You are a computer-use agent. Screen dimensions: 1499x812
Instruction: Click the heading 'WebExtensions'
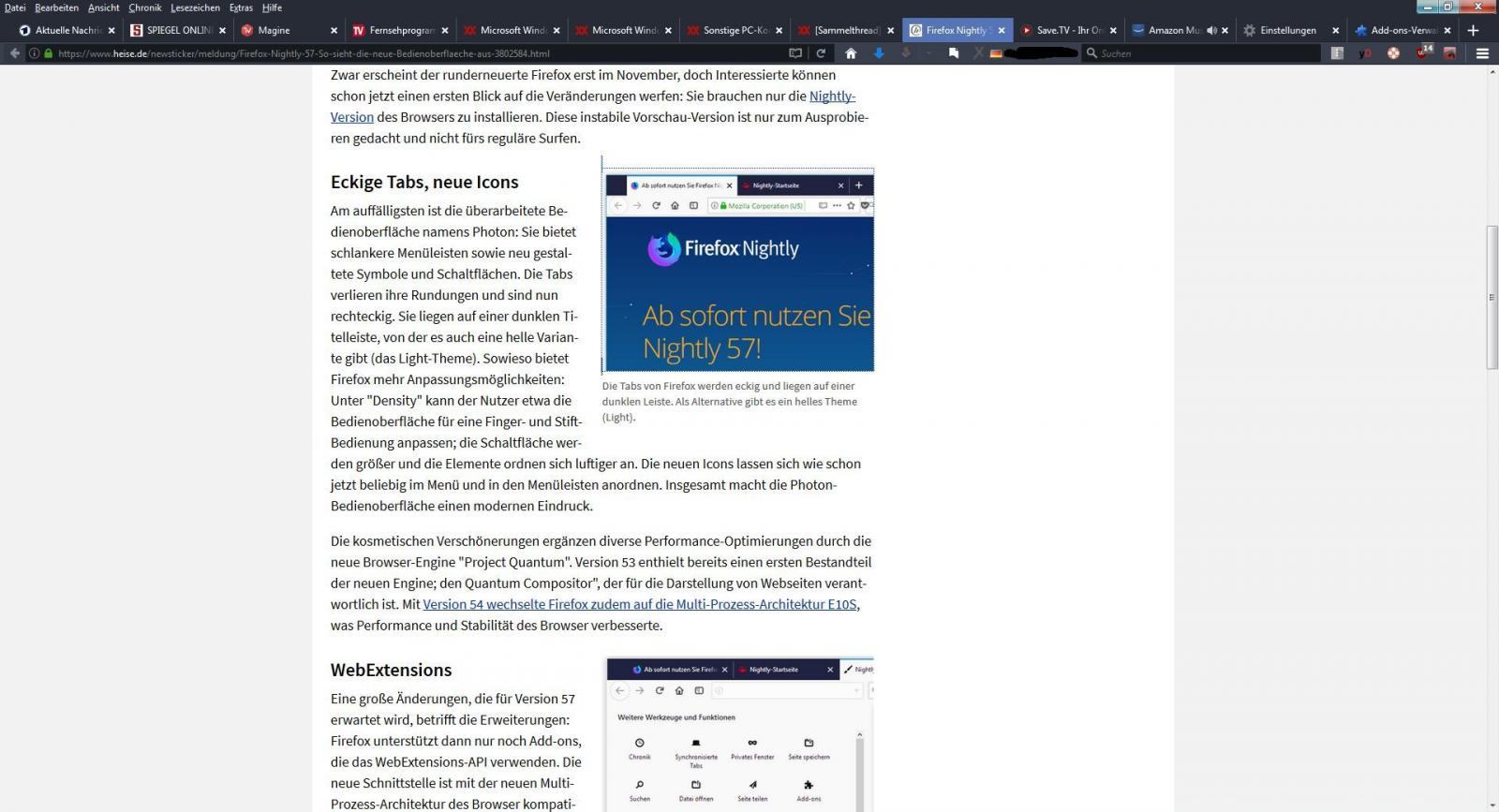pos(391,670)
